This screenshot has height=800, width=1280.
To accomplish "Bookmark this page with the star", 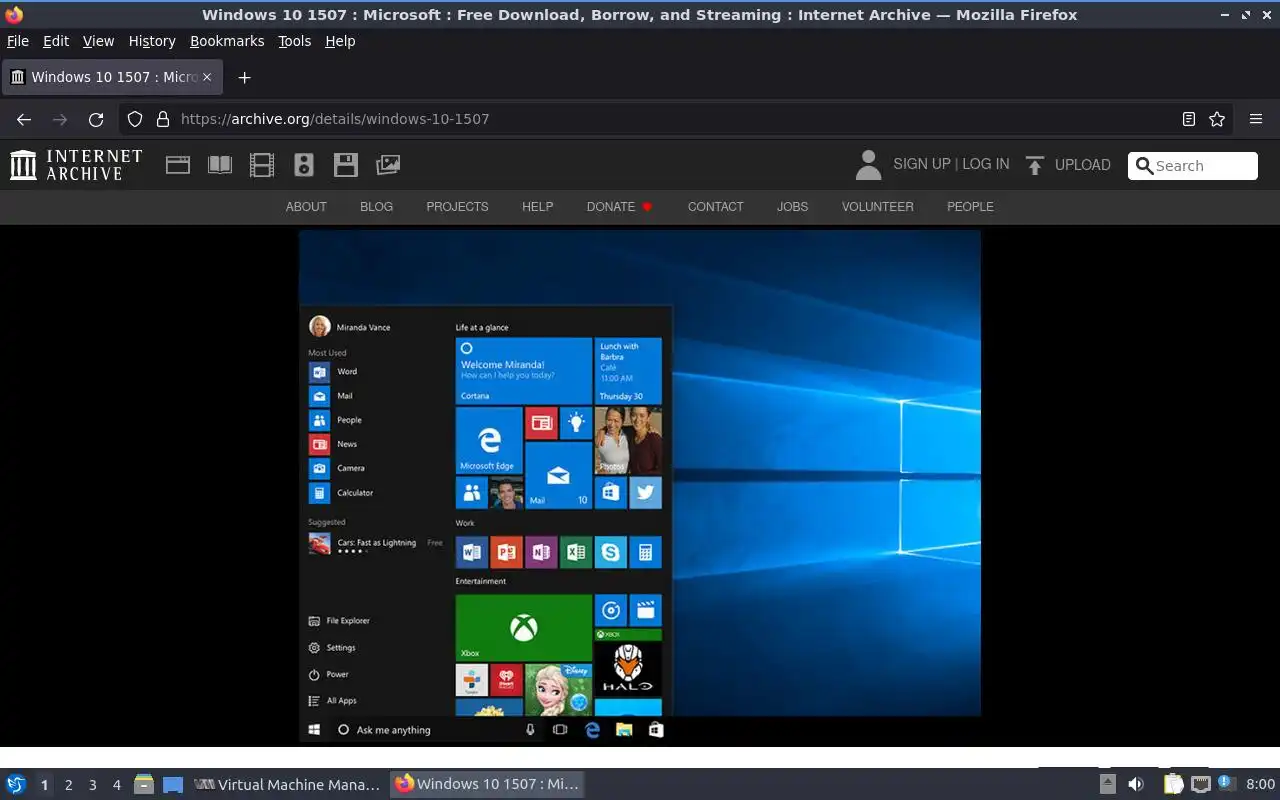I will pyautogui.click(x=1217, y=119).
